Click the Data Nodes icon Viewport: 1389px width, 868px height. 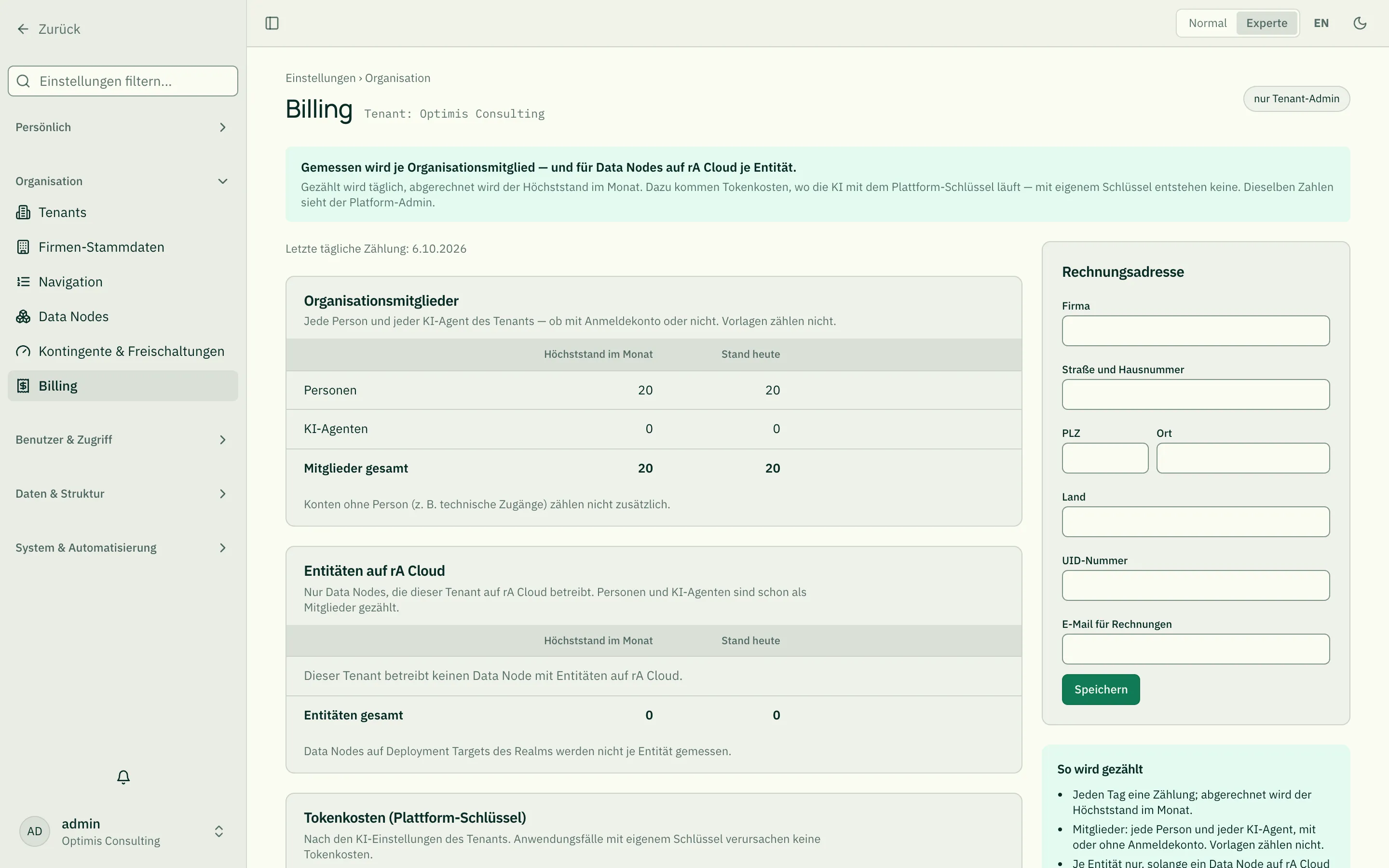[23, 316]
